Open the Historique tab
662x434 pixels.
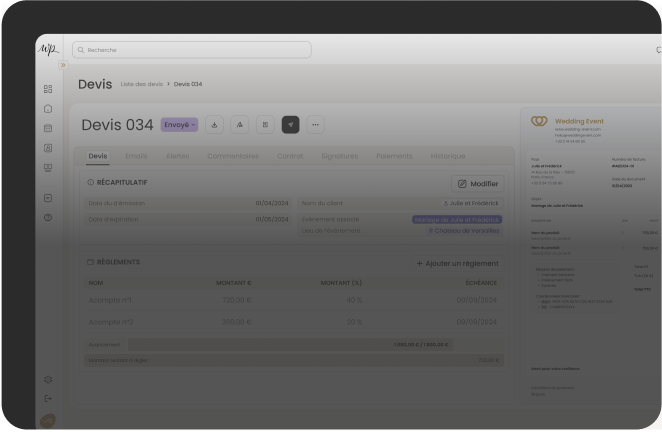[x=448, y=156]
